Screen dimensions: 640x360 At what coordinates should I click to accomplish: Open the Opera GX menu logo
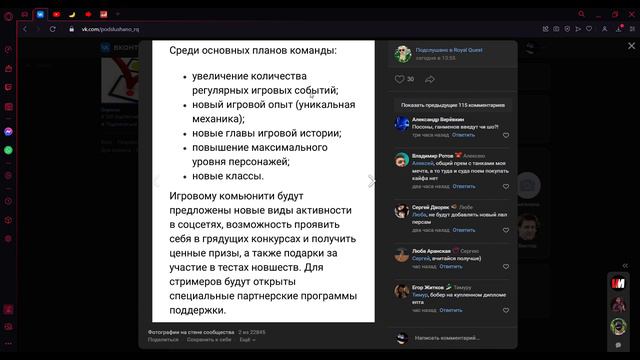(x=8, y=16)
